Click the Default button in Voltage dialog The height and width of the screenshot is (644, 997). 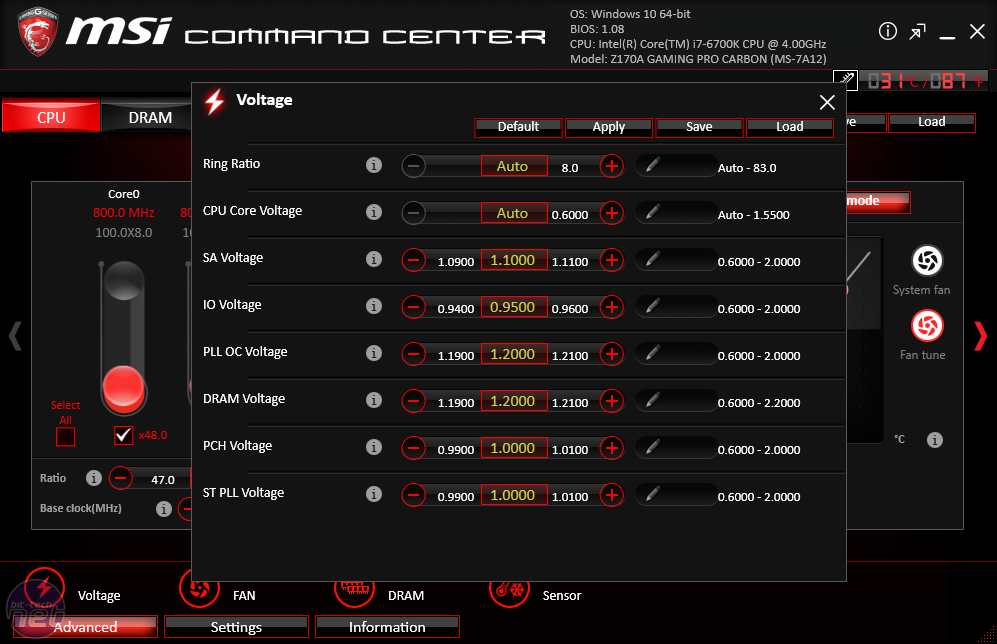pos(518,127)
